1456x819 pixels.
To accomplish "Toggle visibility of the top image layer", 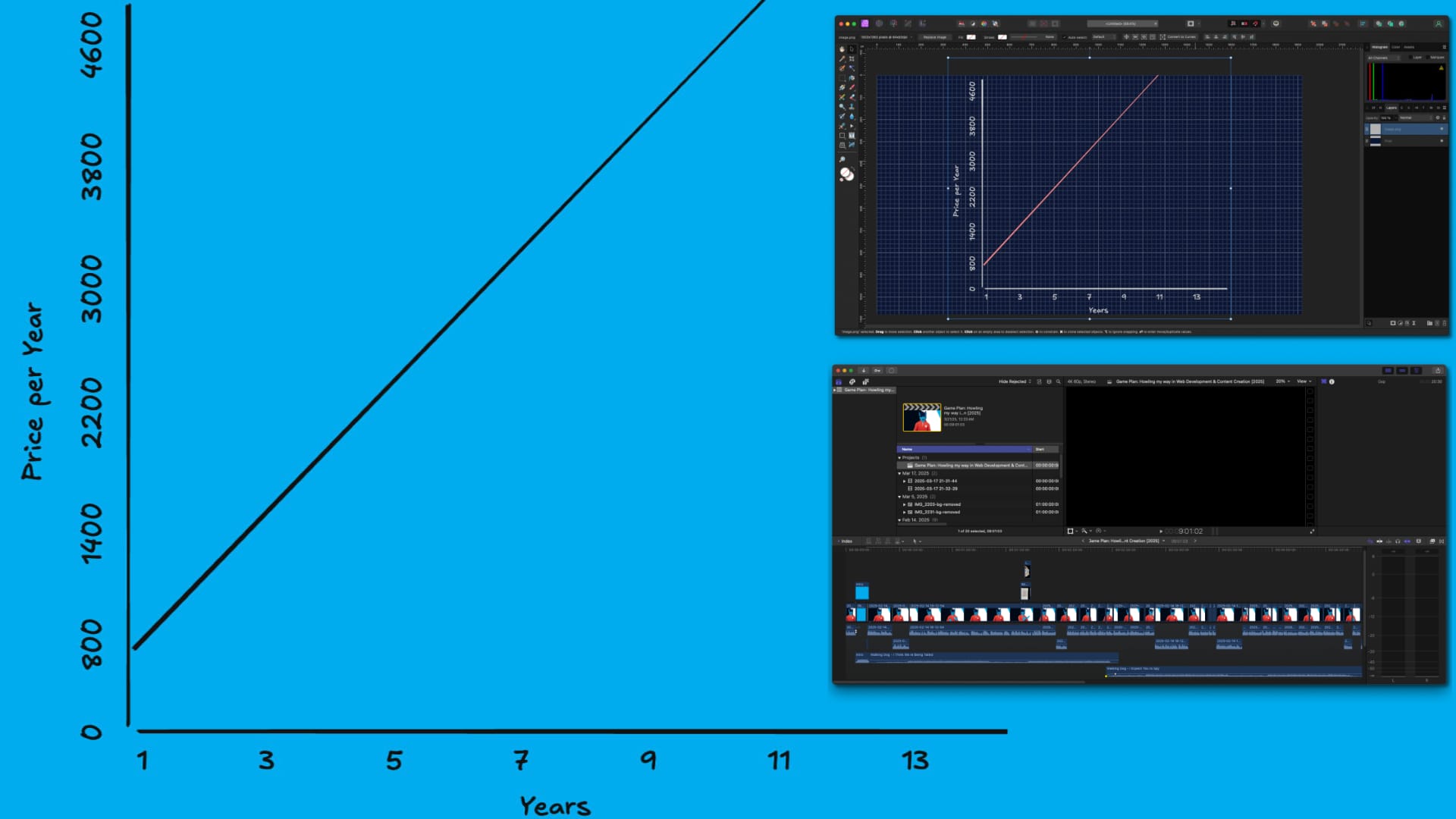I will (1442, 129).
